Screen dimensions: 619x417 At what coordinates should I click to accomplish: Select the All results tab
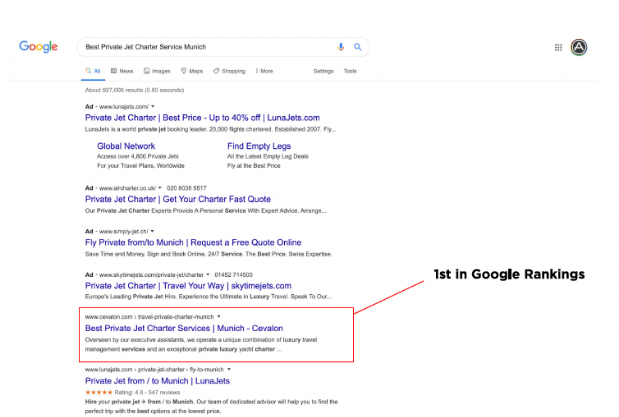click(93, 71)
